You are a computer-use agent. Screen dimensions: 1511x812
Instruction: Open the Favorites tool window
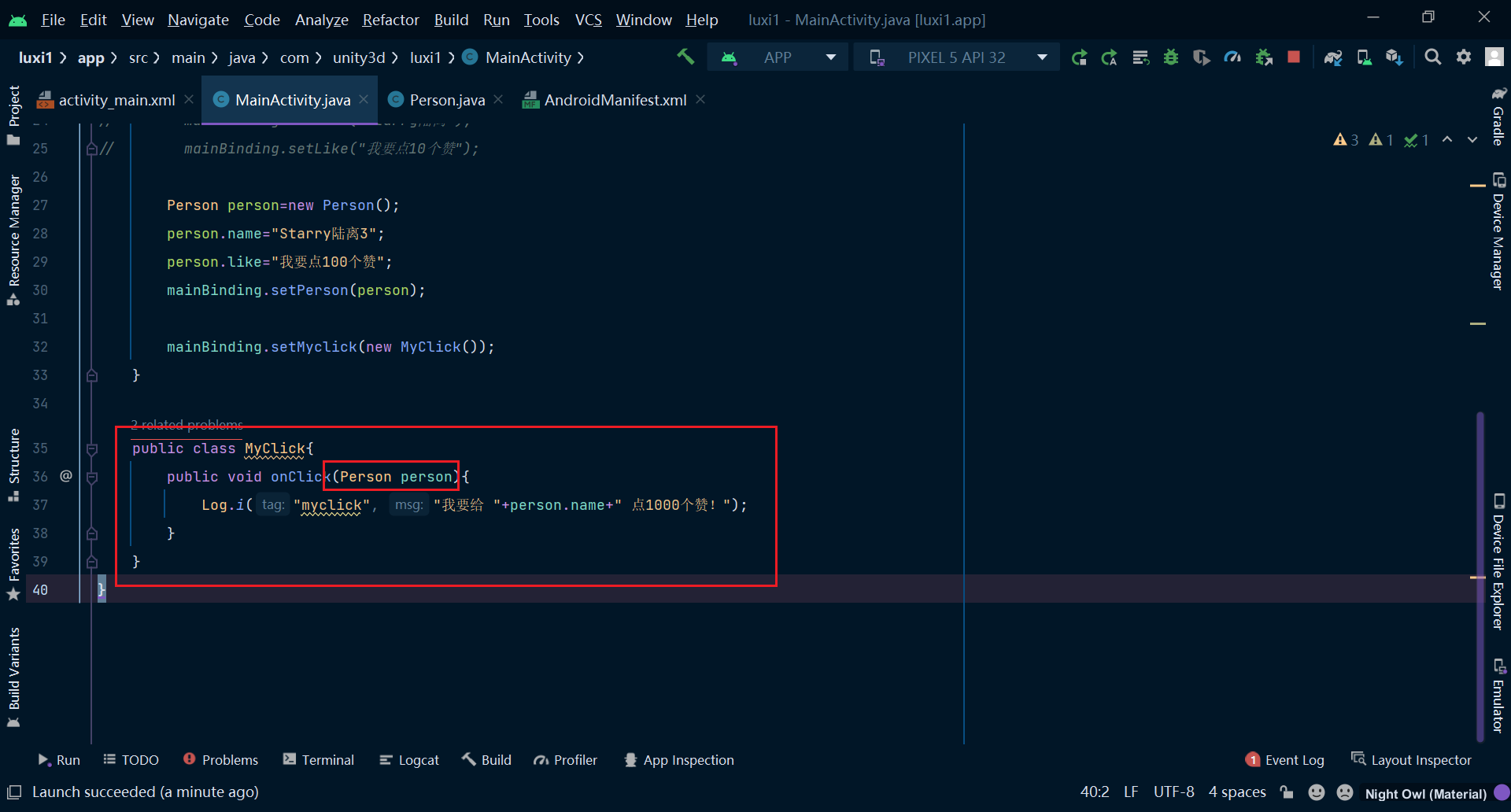(x=13, y=564)
